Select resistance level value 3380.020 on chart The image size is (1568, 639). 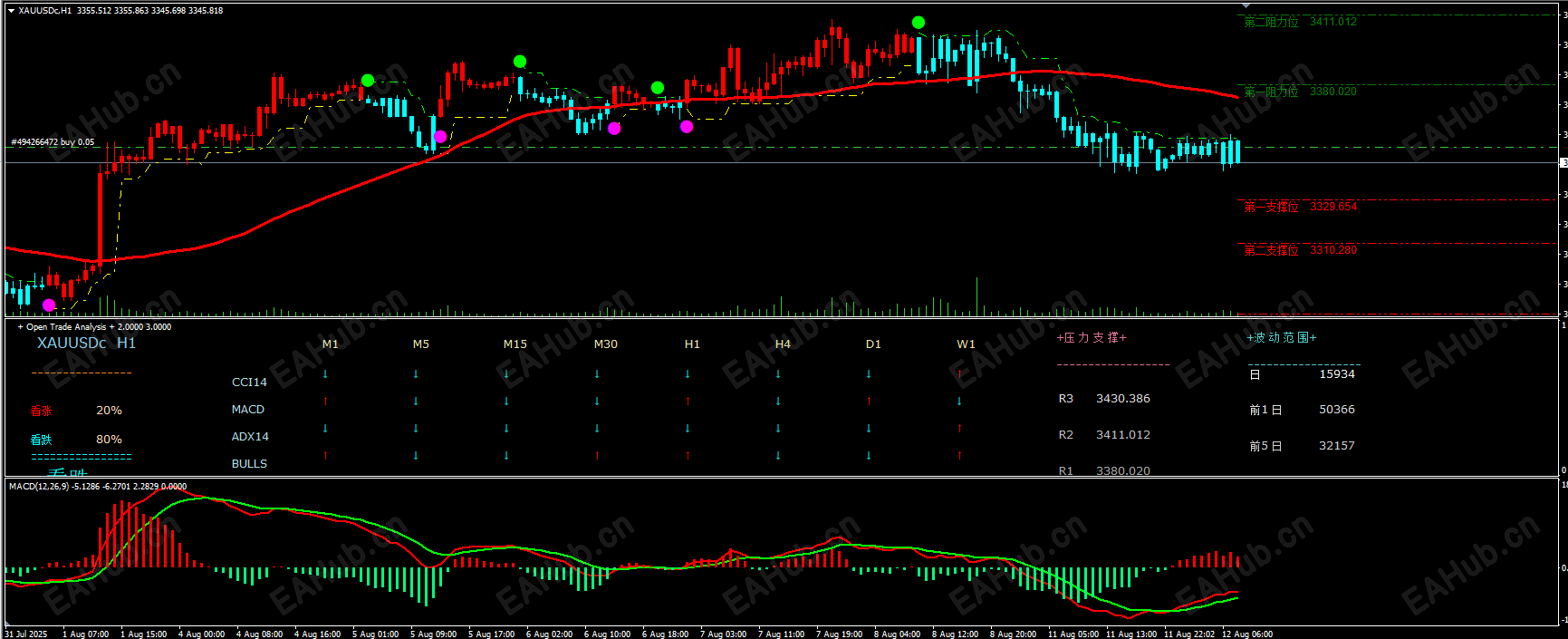point(1333,92)
